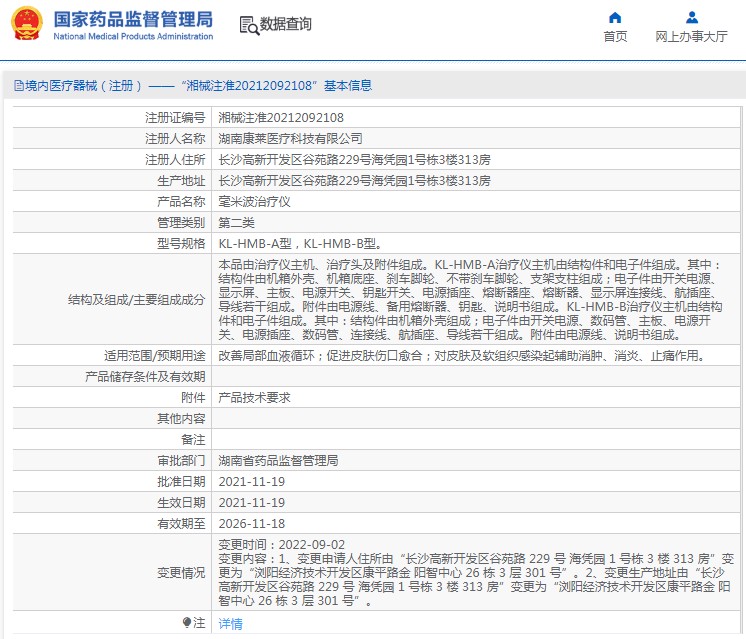Click the 网上办事大厅 user icon
This screenshot has width=746, height=639.
tap(692, 18)
